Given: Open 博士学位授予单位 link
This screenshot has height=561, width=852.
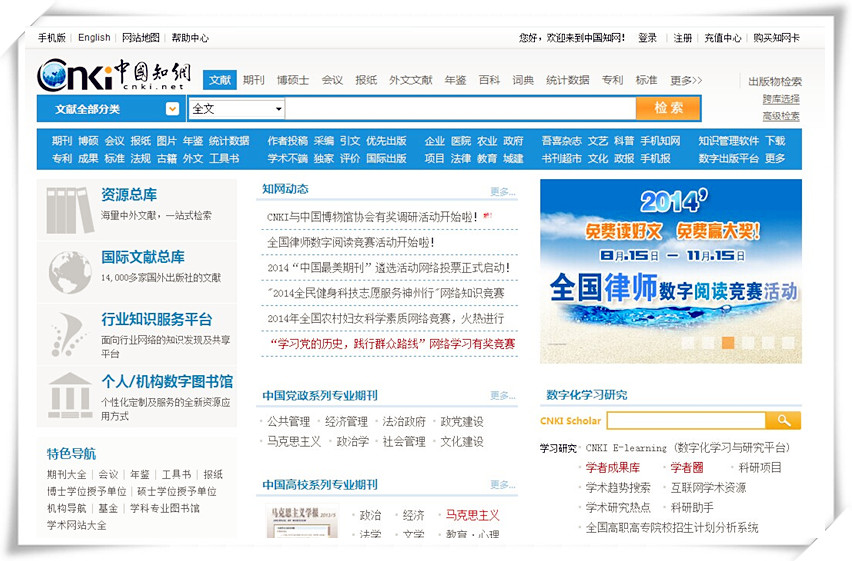Looking at the screenshot, I should (x=86, y=491).
